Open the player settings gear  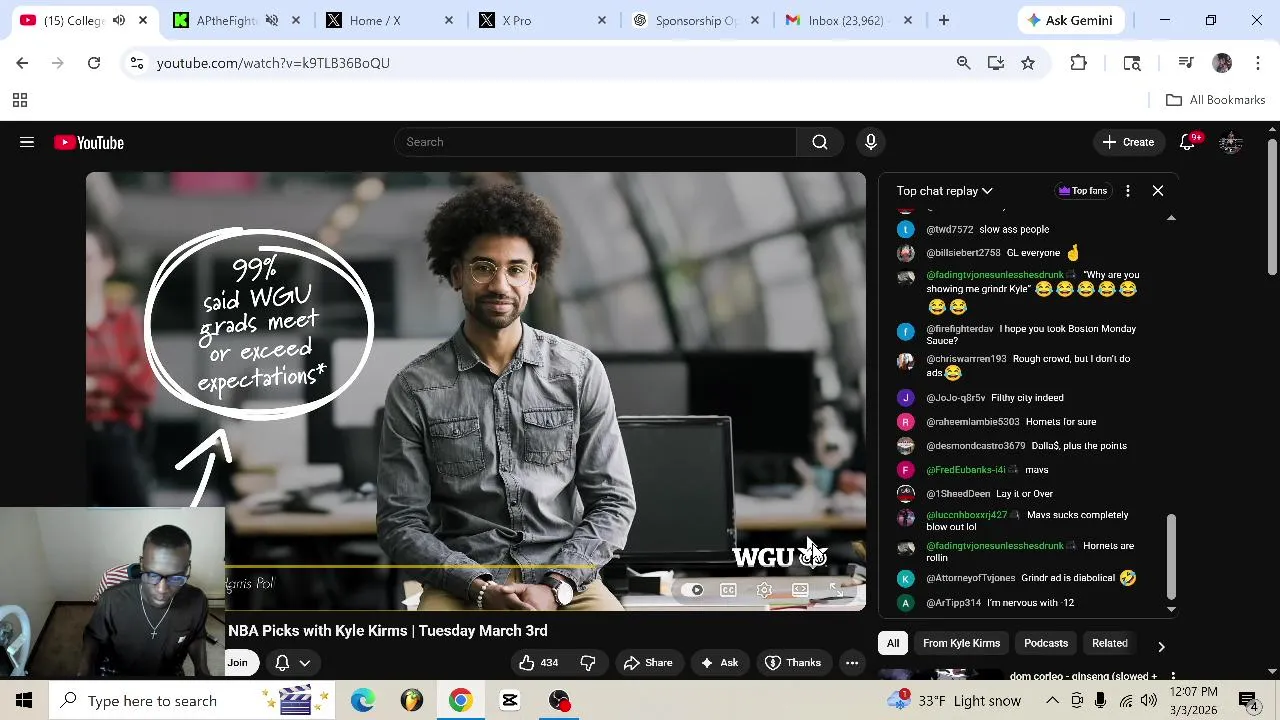[764, 590]
